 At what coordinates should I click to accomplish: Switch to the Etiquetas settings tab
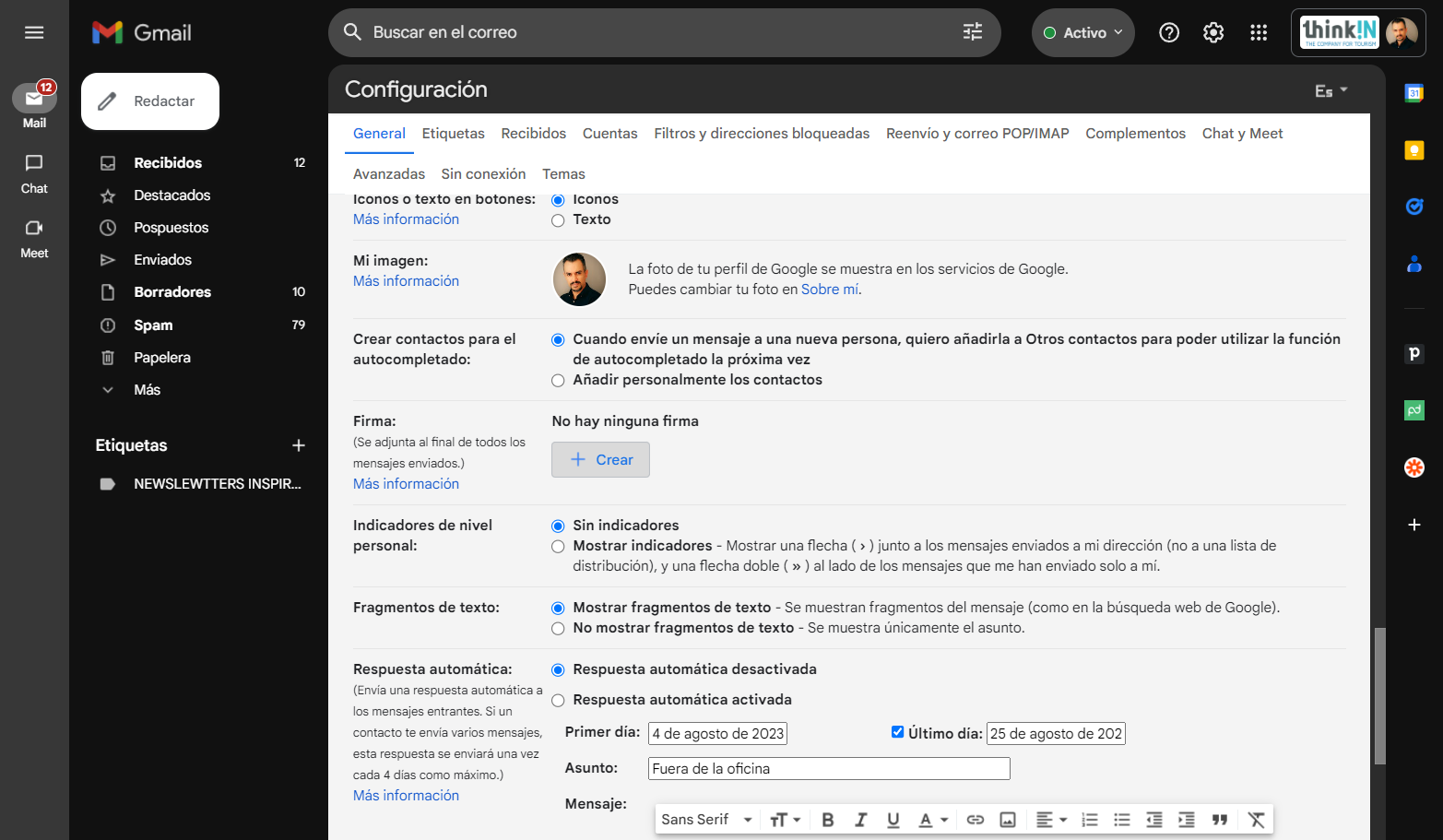coord(453,134)
